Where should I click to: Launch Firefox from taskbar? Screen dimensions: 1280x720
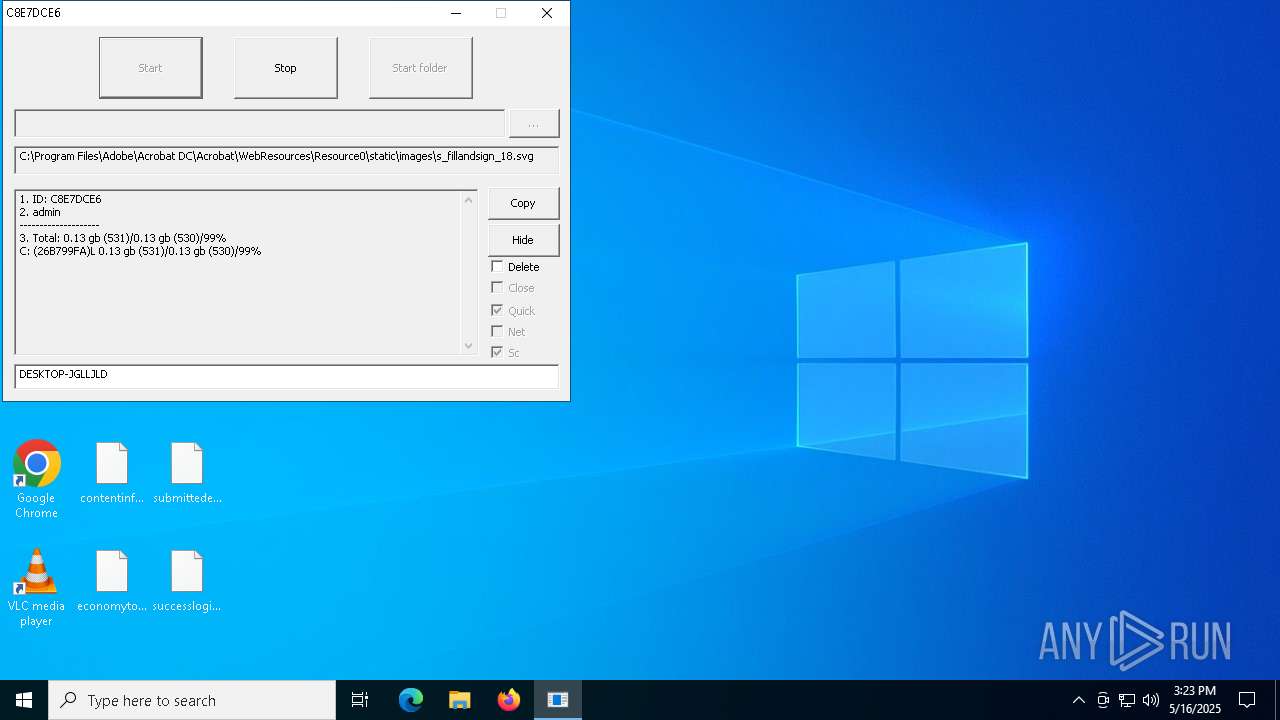click(509, 700)
